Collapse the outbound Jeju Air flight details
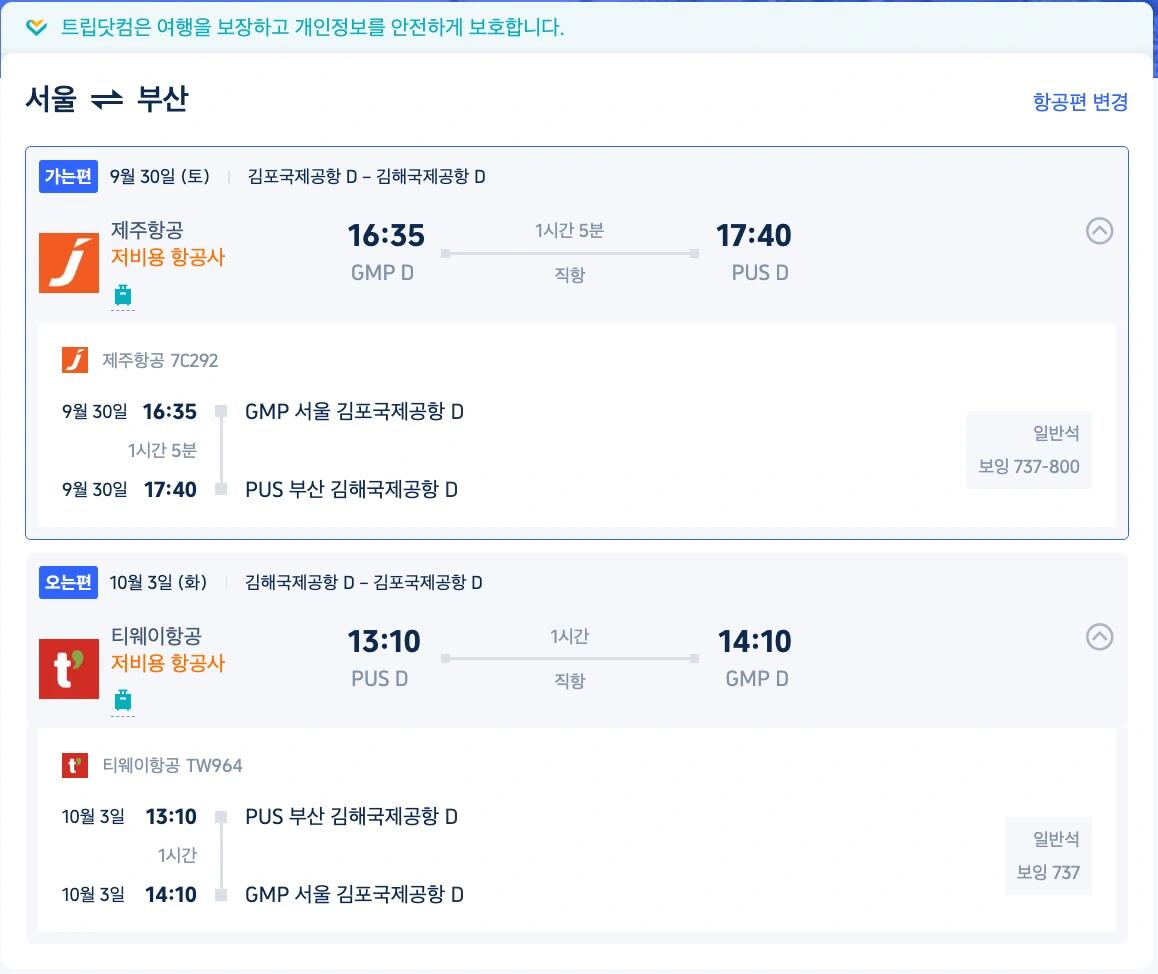The image size is (1158, 974). coord(1099,231)
